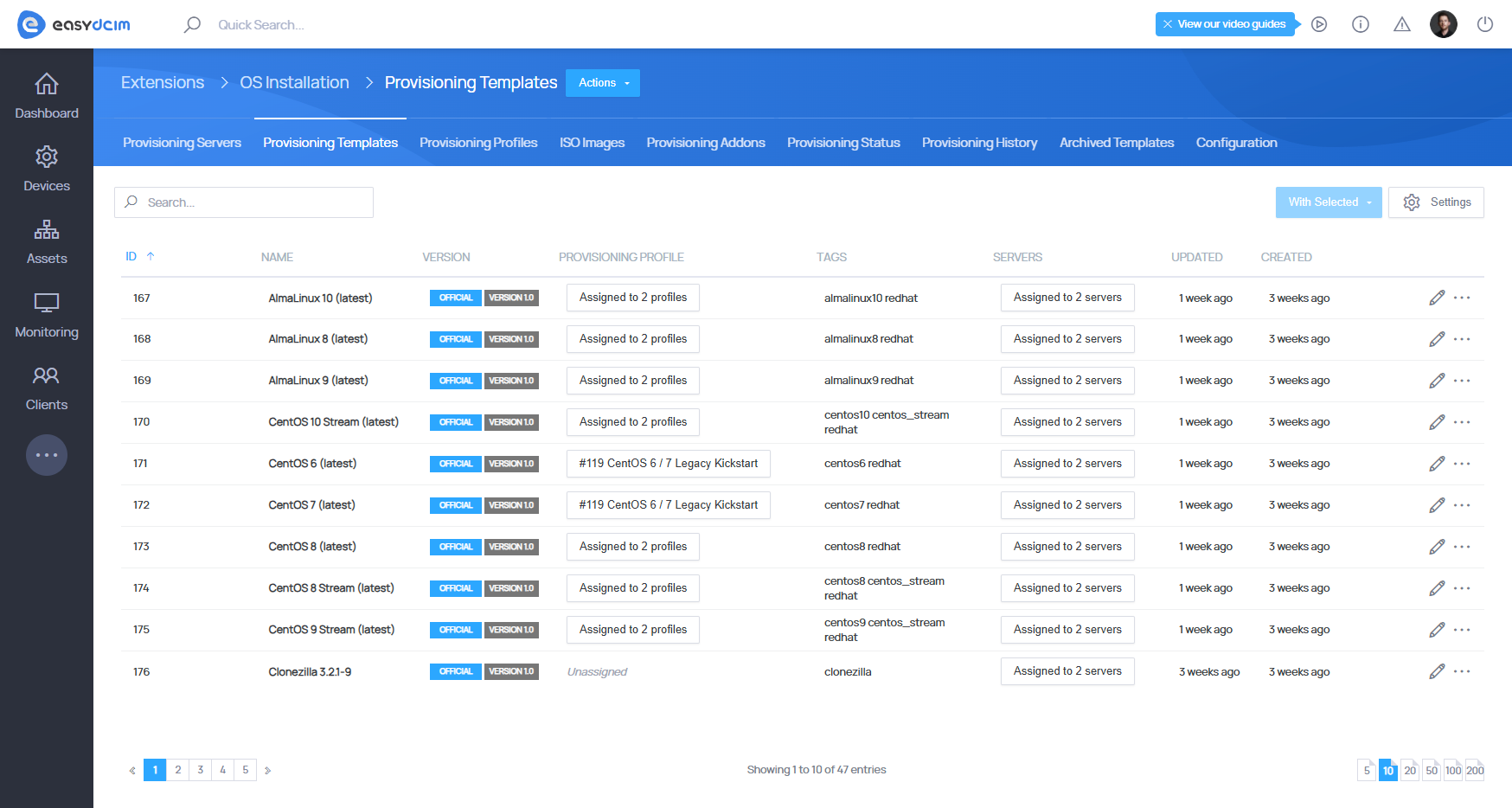Open the Provisioning History tab
The width and height of the screenshot is (1512, 808).
(979, 142)
